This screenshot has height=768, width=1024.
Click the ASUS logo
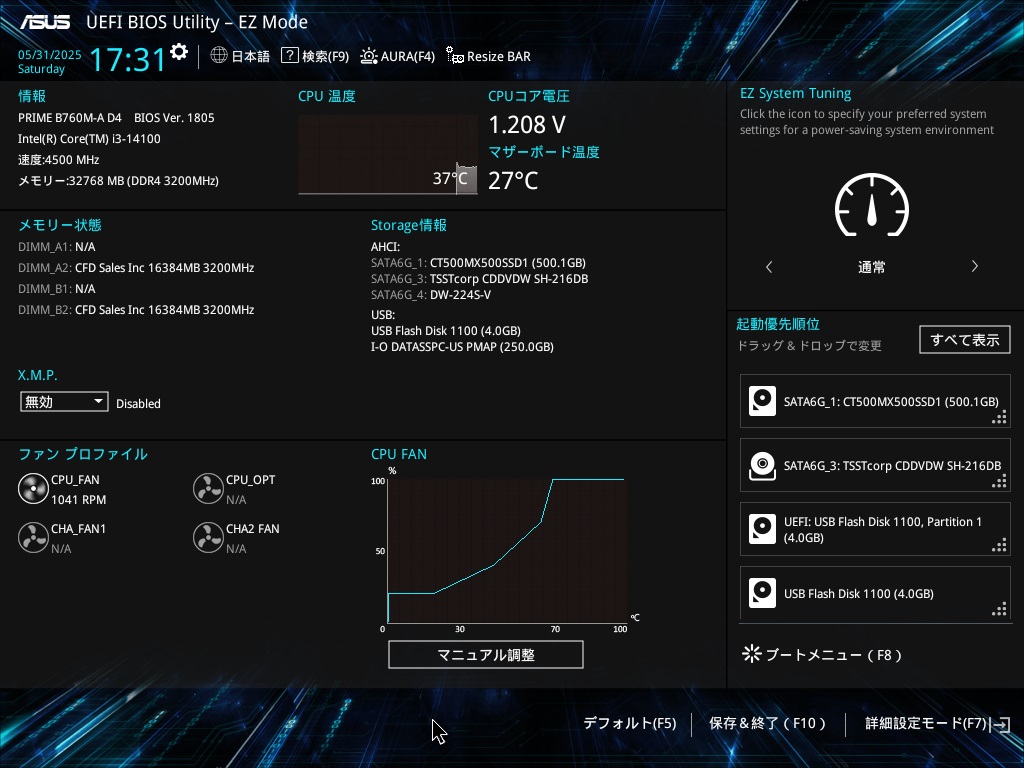(x=44, y=22)
